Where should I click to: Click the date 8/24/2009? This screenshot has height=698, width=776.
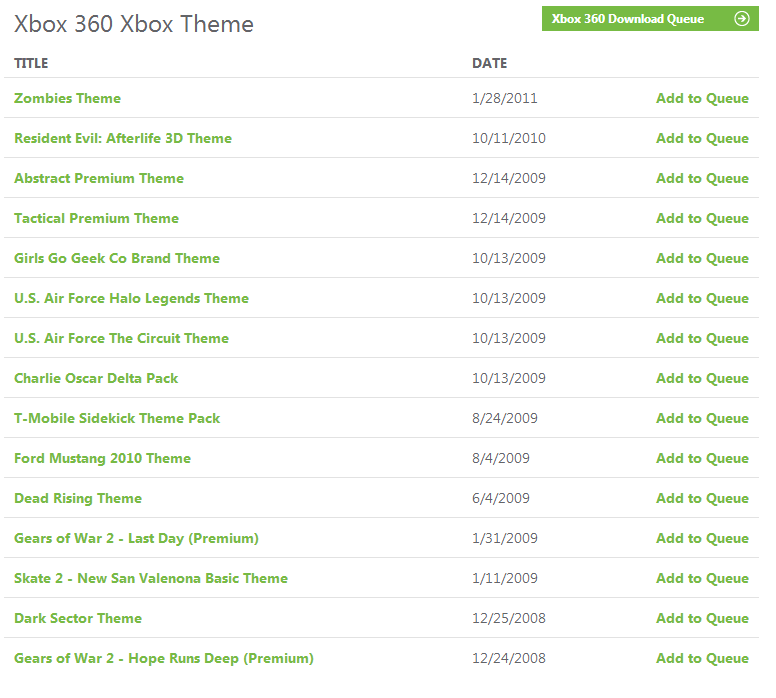[x=505, y=419]
